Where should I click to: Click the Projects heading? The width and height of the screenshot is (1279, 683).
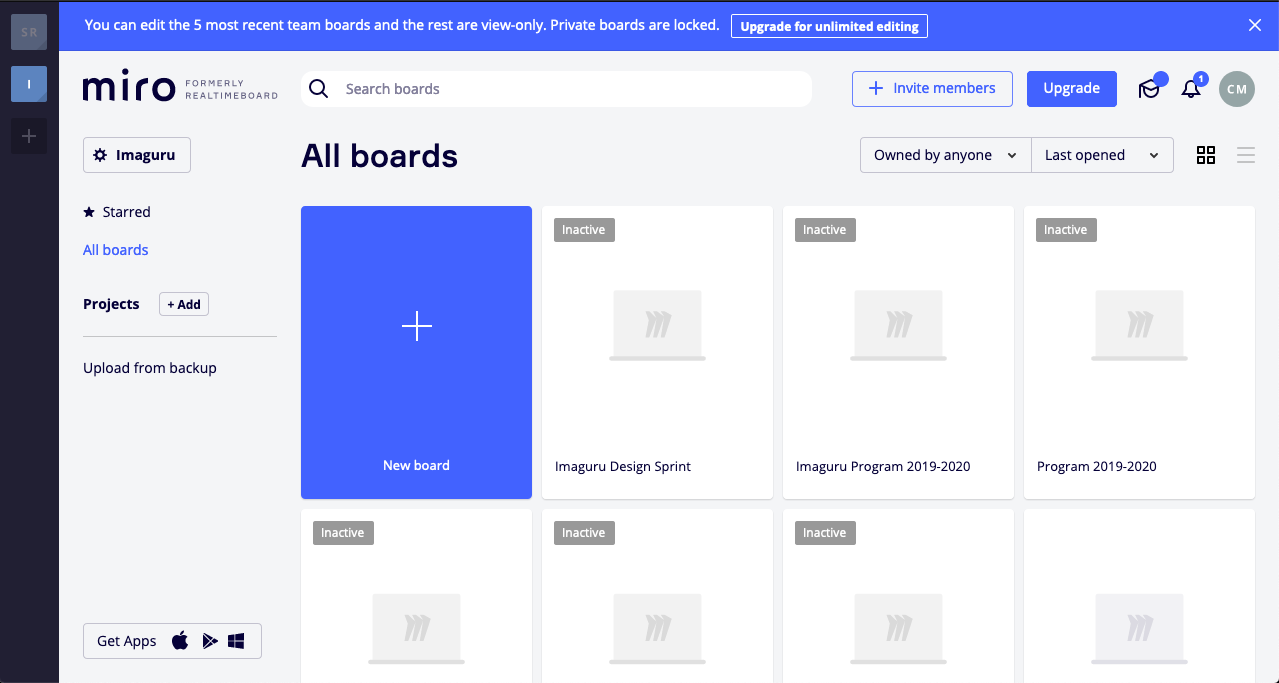coord(111,304)
